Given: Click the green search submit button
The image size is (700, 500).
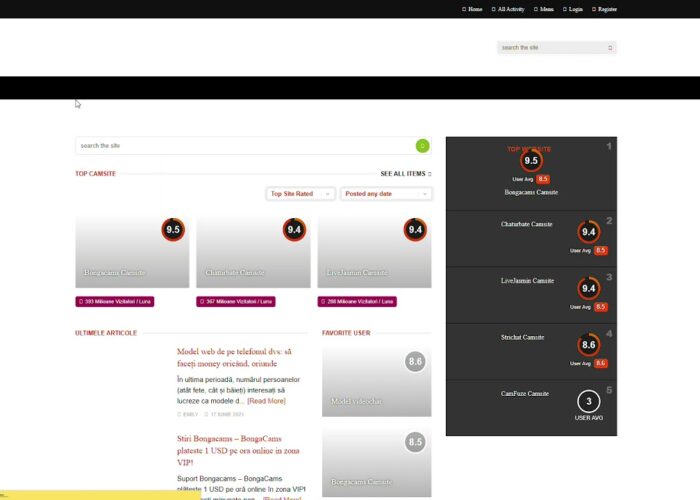Looking at the screenshot, I should tap(422, 146).
